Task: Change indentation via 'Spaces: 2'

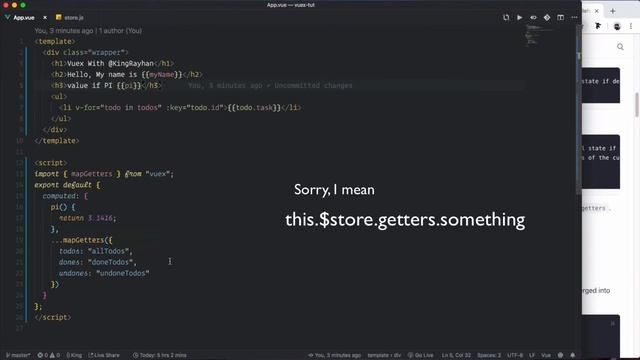Action: (489, 355)
